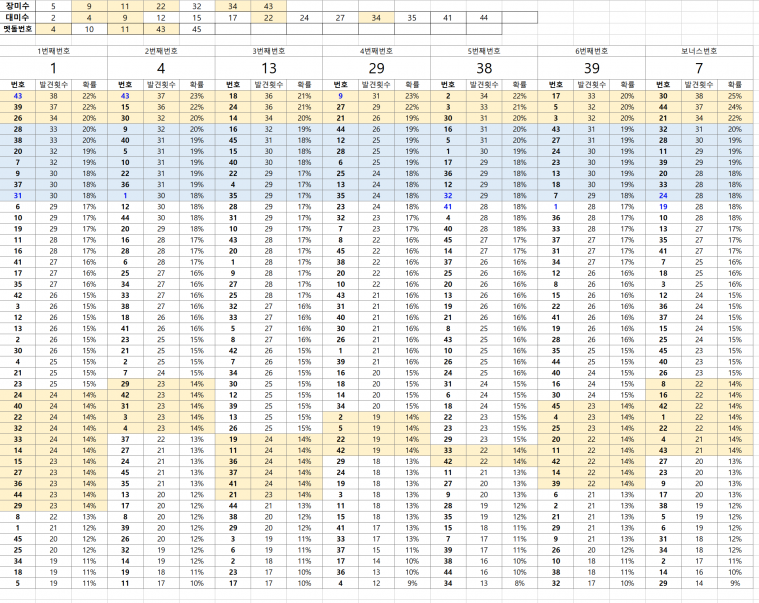This screenshot has height=603, width=759.
Task: Click large number 38 under 5번째번호
Action: click(484, 68)
